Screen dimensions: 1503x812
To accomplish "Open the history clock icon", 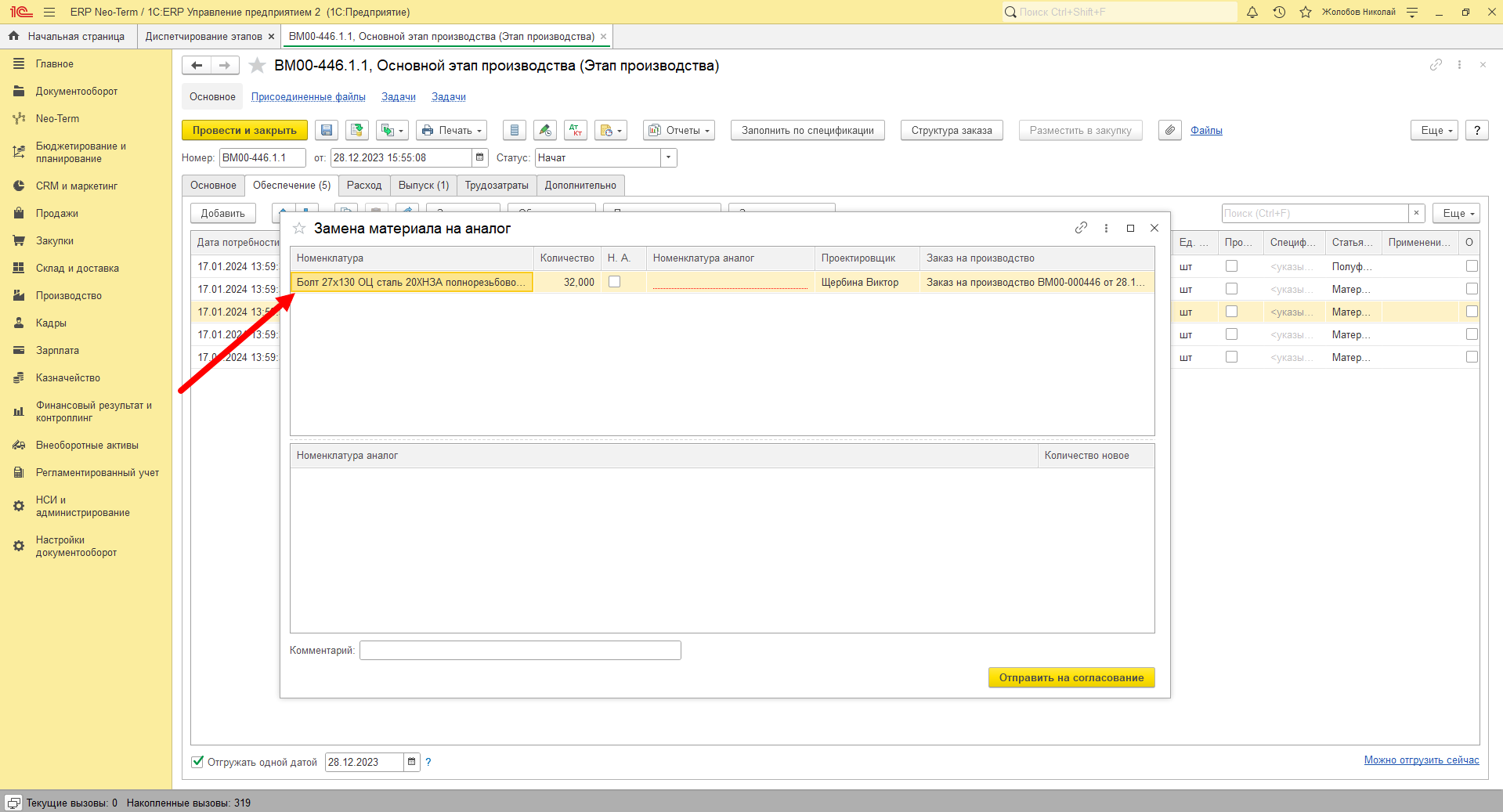I will [x=1279, y=12].
